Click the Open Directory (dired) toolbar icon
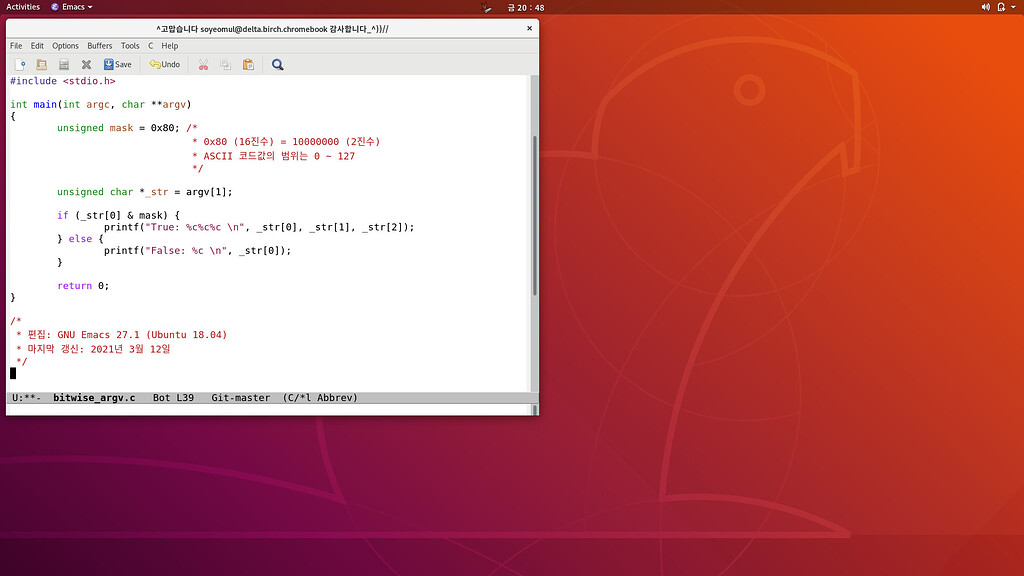The height and width of the screenshot is (576, 1024). click(63, 64)
